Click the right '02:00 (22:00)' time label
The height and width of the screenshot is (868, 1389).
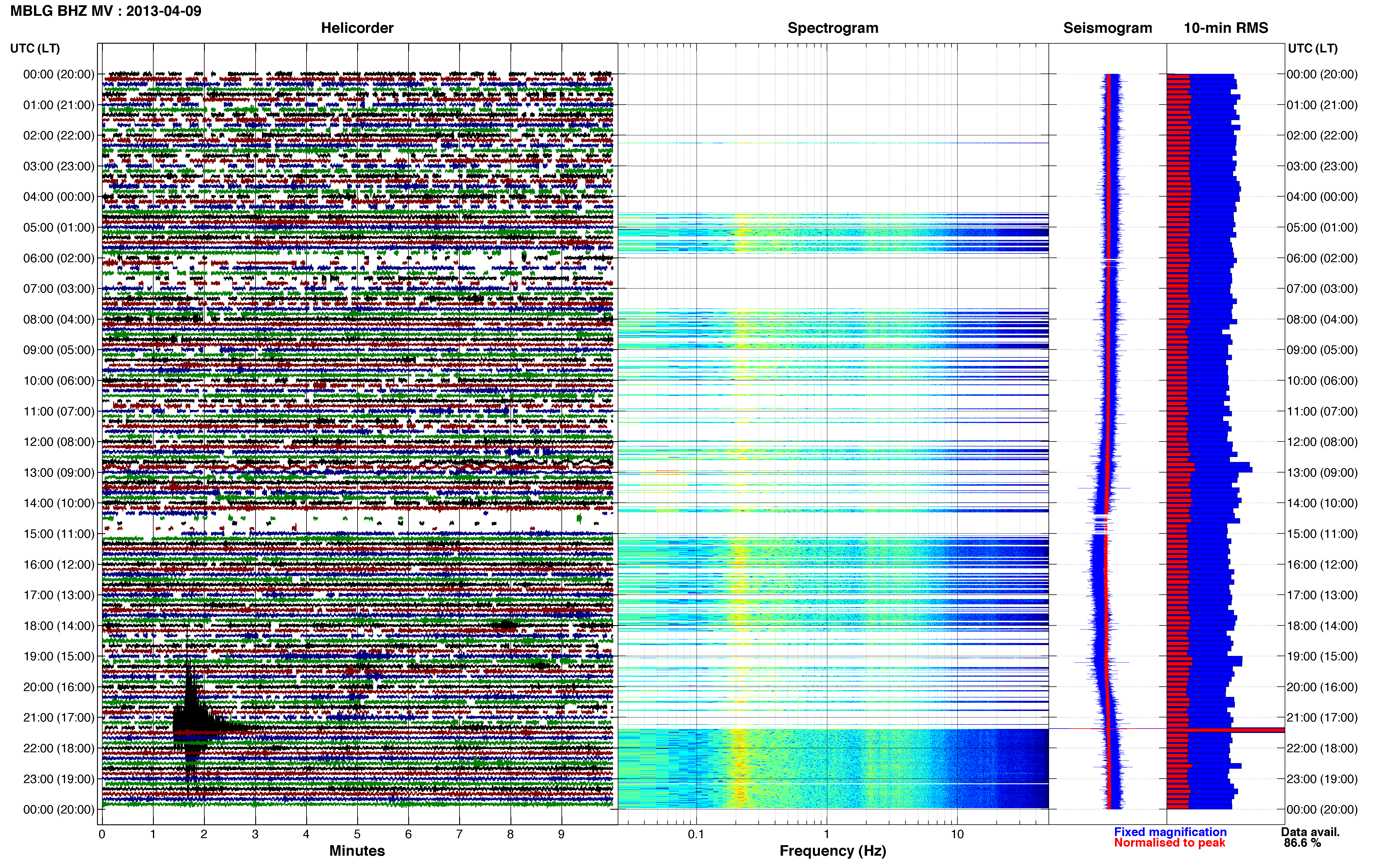1322,135
